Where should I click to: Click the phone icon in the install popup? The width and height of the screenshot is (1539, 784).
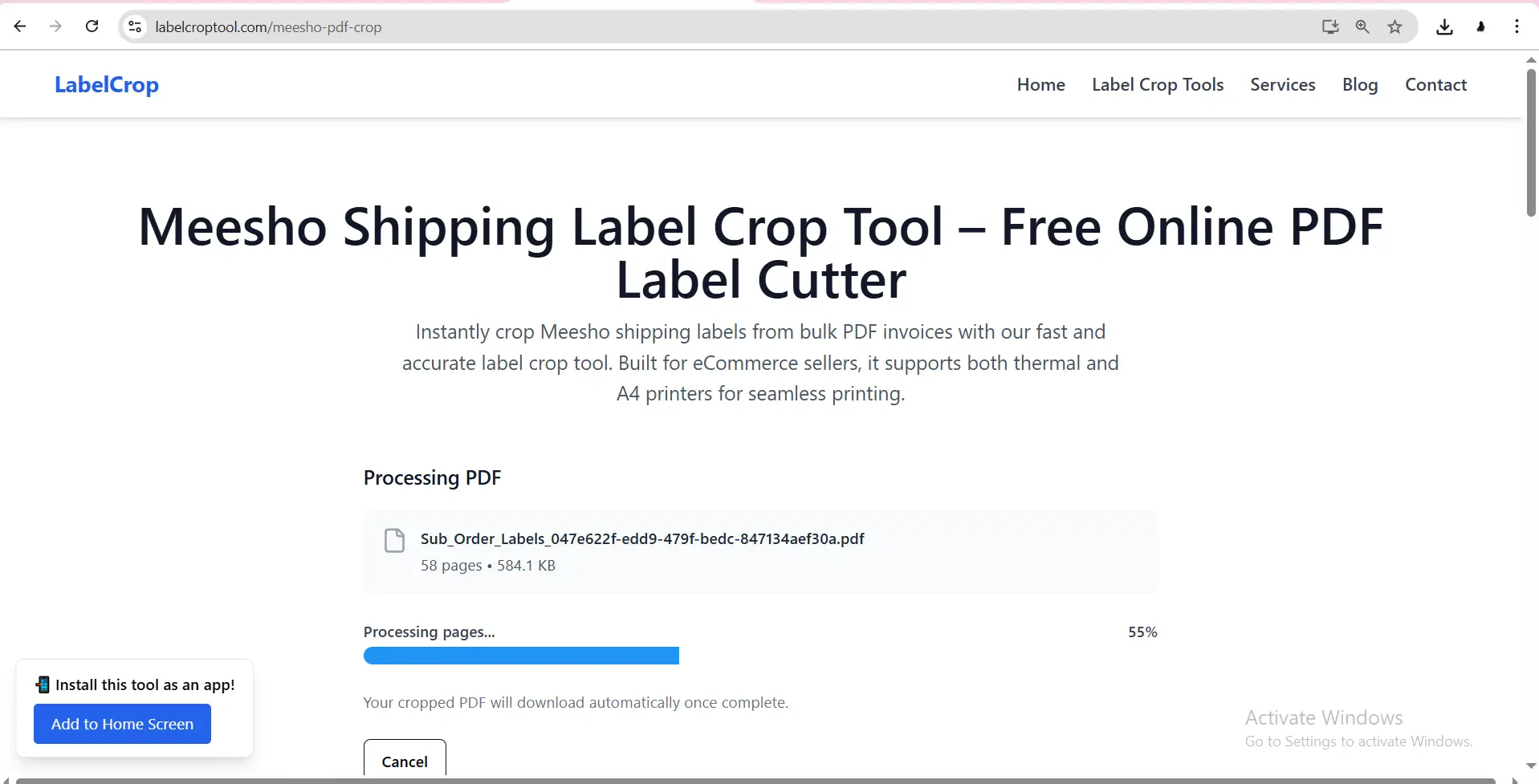click(x=43, y=684)
